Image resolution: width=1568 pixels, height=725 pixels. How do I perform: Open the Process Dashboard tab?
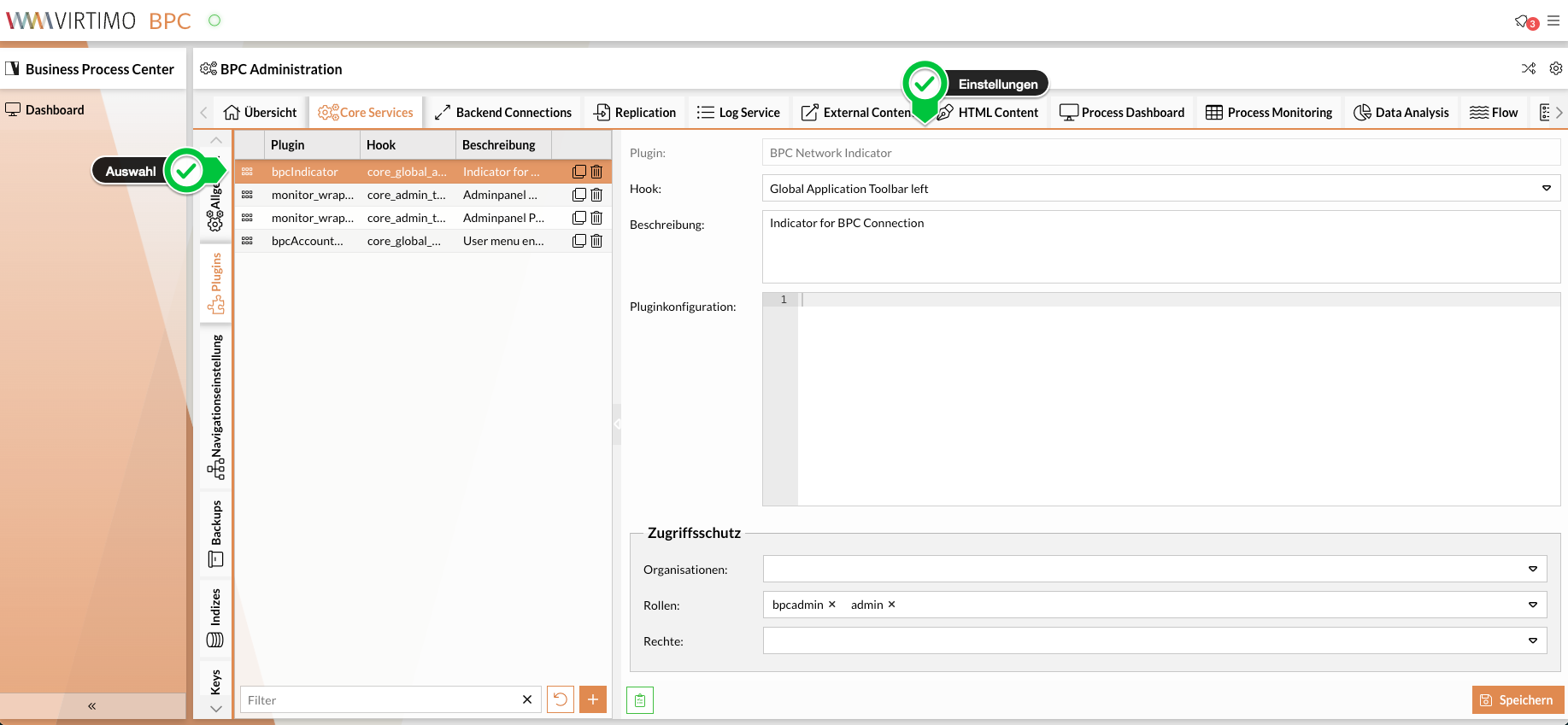[1122, 112]
